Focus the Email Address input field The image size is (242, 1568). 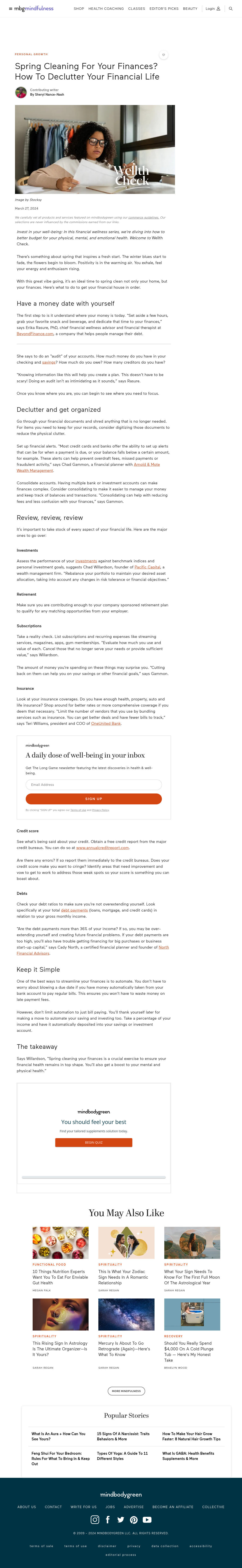[x=94, y=785]
